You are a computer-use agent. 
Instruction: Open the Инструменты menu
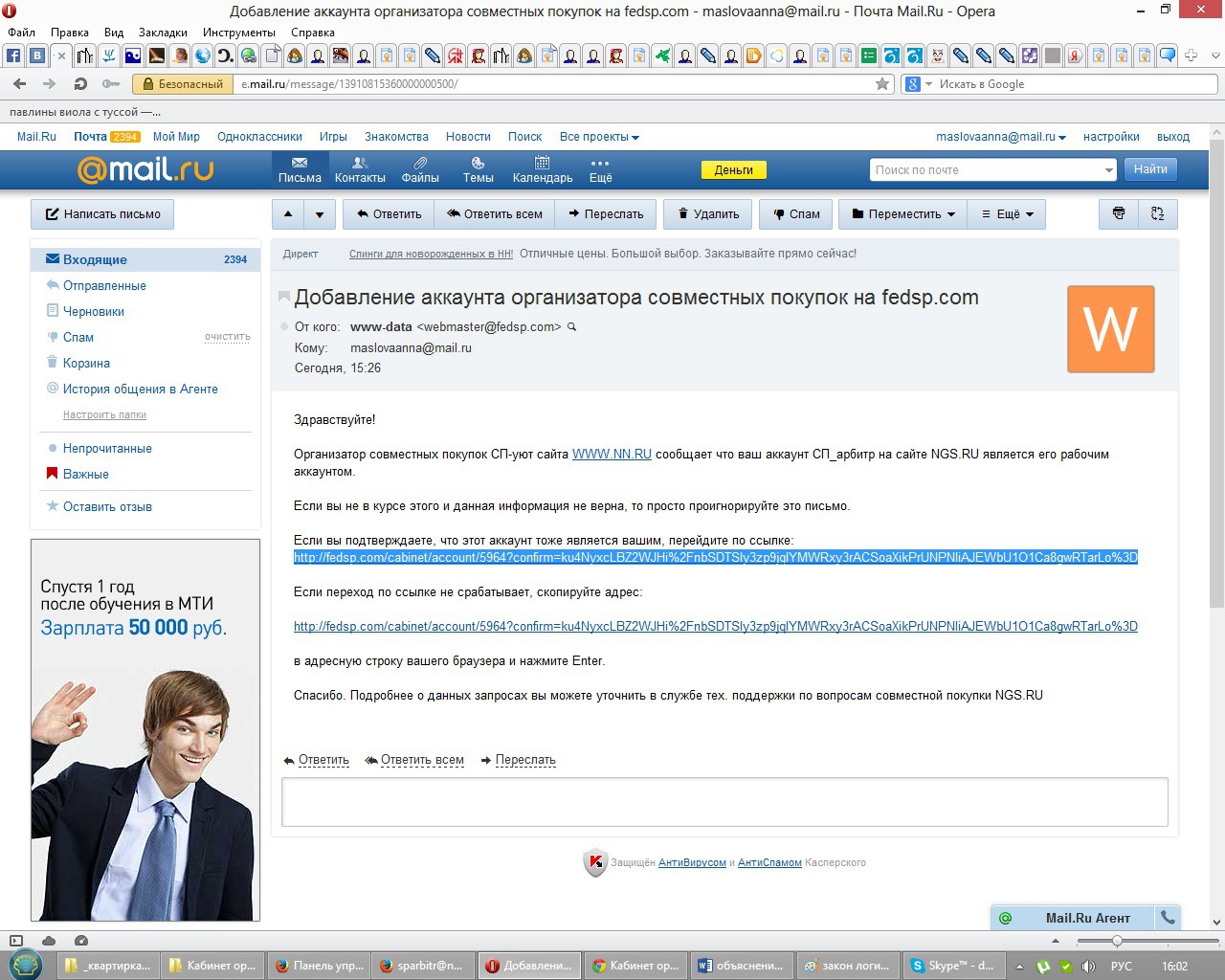click(239, 33)
